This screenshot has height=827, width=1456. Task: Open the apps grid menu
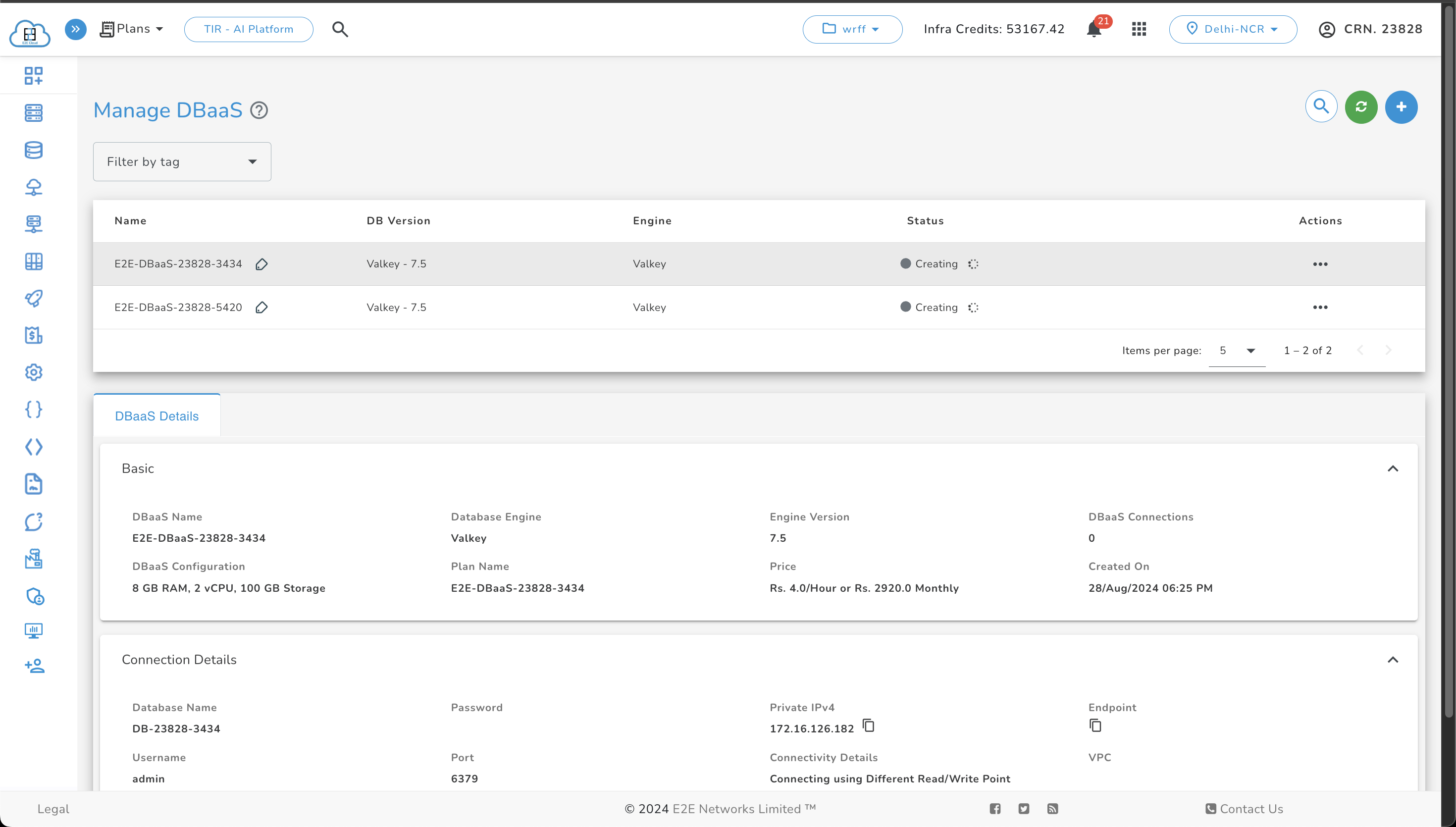point(1139,29)
